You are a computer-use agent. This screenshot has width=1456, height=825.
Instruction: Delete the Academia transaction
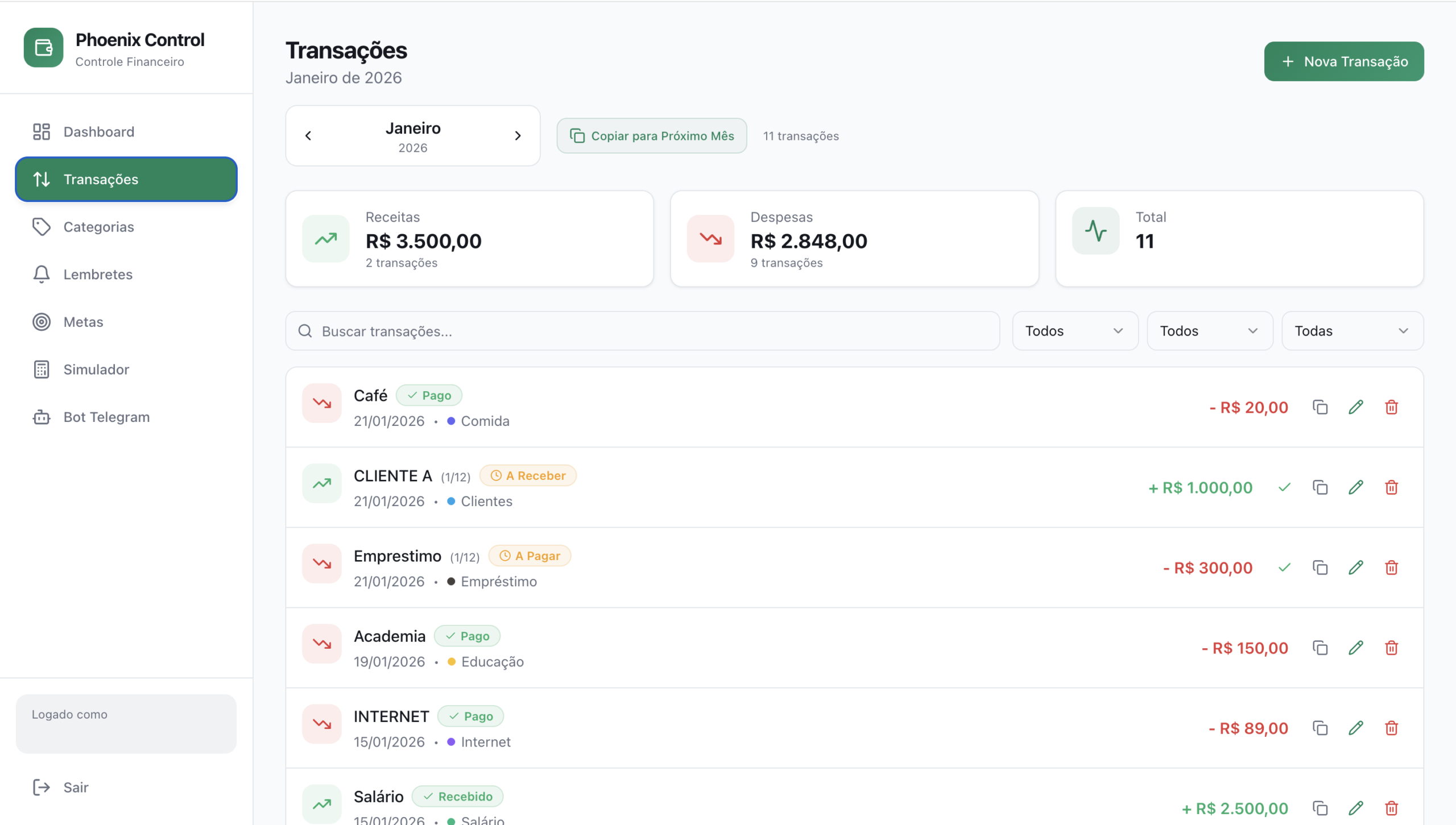(1392, 648)
